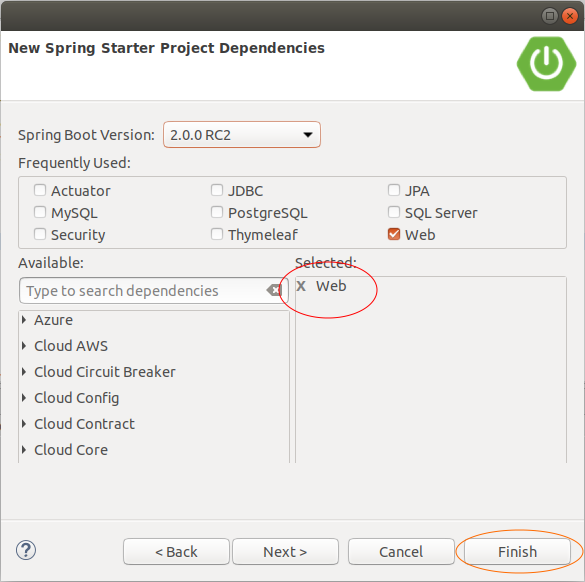Select the Cloud Core tree item
Screen dimensions: 585x582
tap(71, 450)
